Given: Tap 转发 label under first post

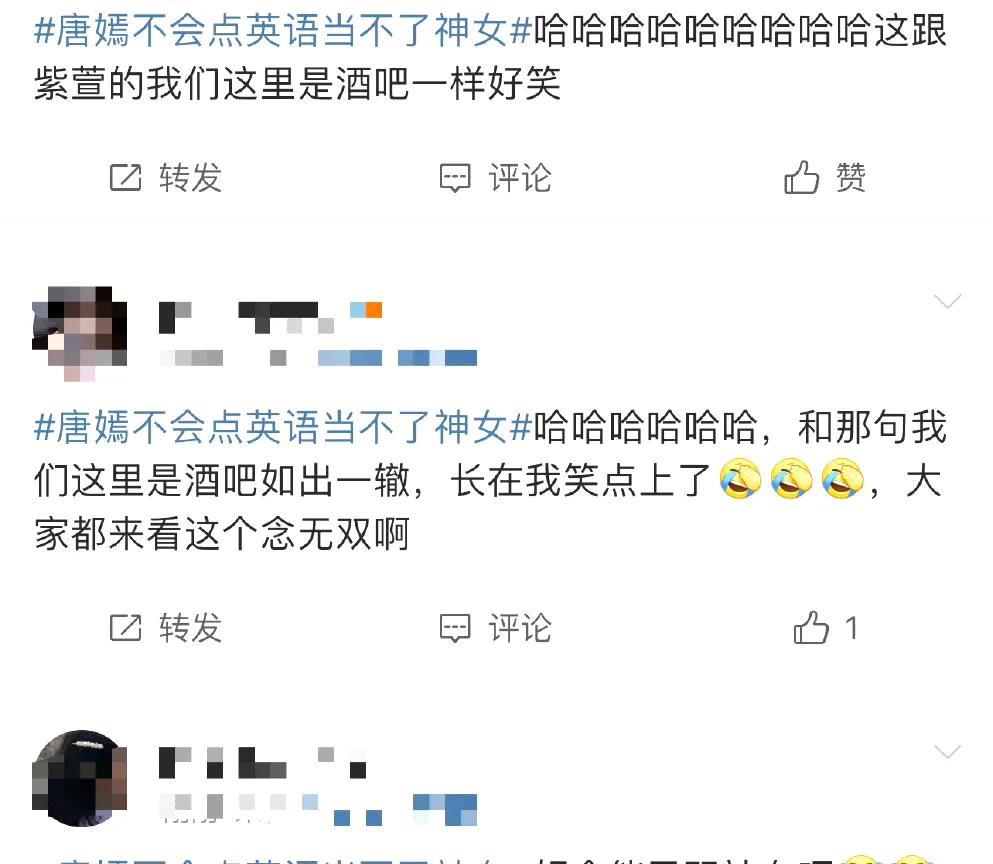Looking at the screenshot, I should 191,177.
